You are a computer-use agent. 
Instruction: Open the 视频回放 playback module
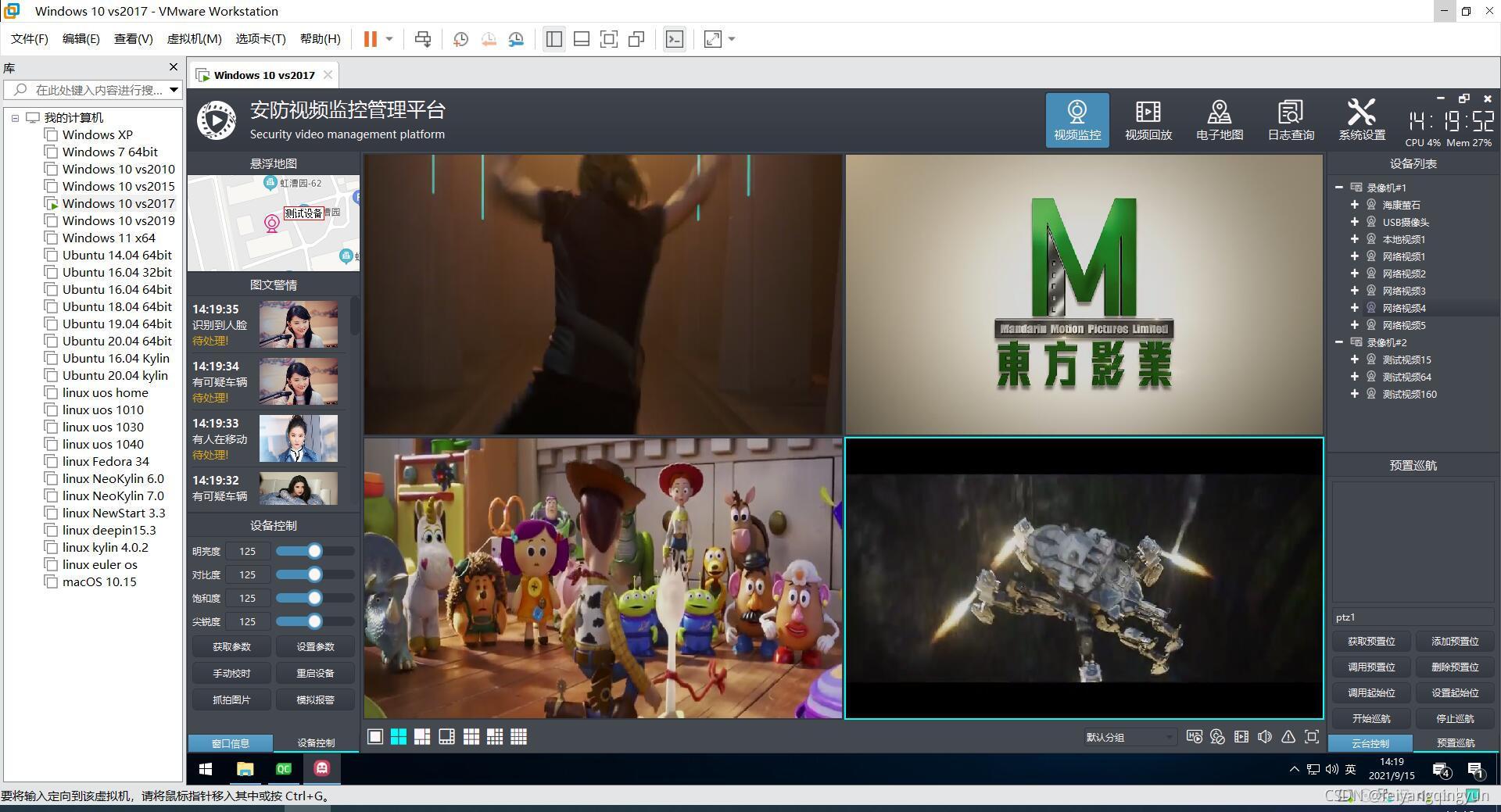(1148, 120)
